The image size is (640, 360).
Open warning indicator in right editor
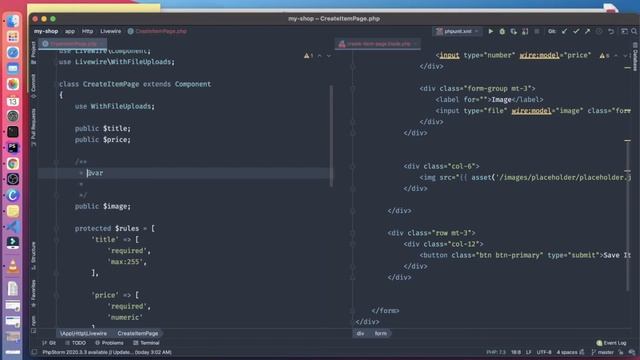(x=604, y=56)
